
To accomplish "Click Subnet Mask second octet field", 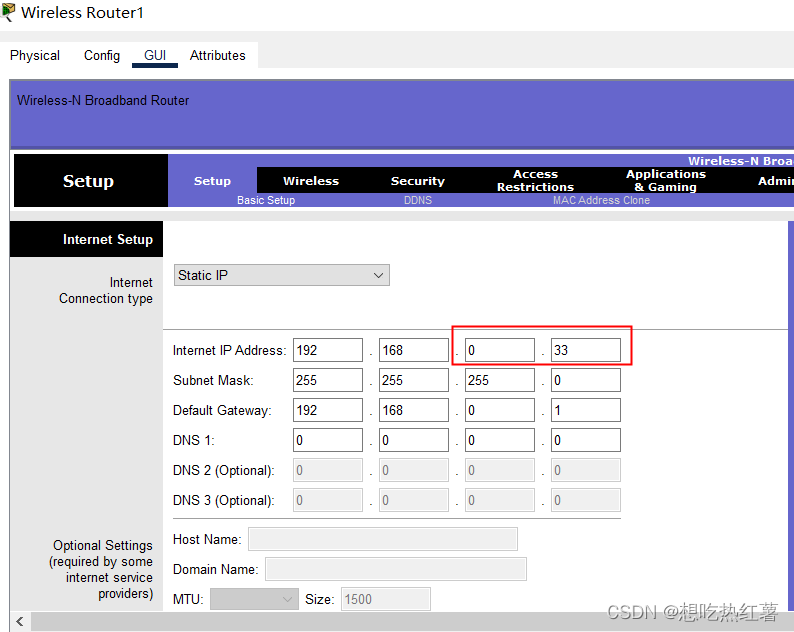I will pyautogui.click(x=414, y=380).
